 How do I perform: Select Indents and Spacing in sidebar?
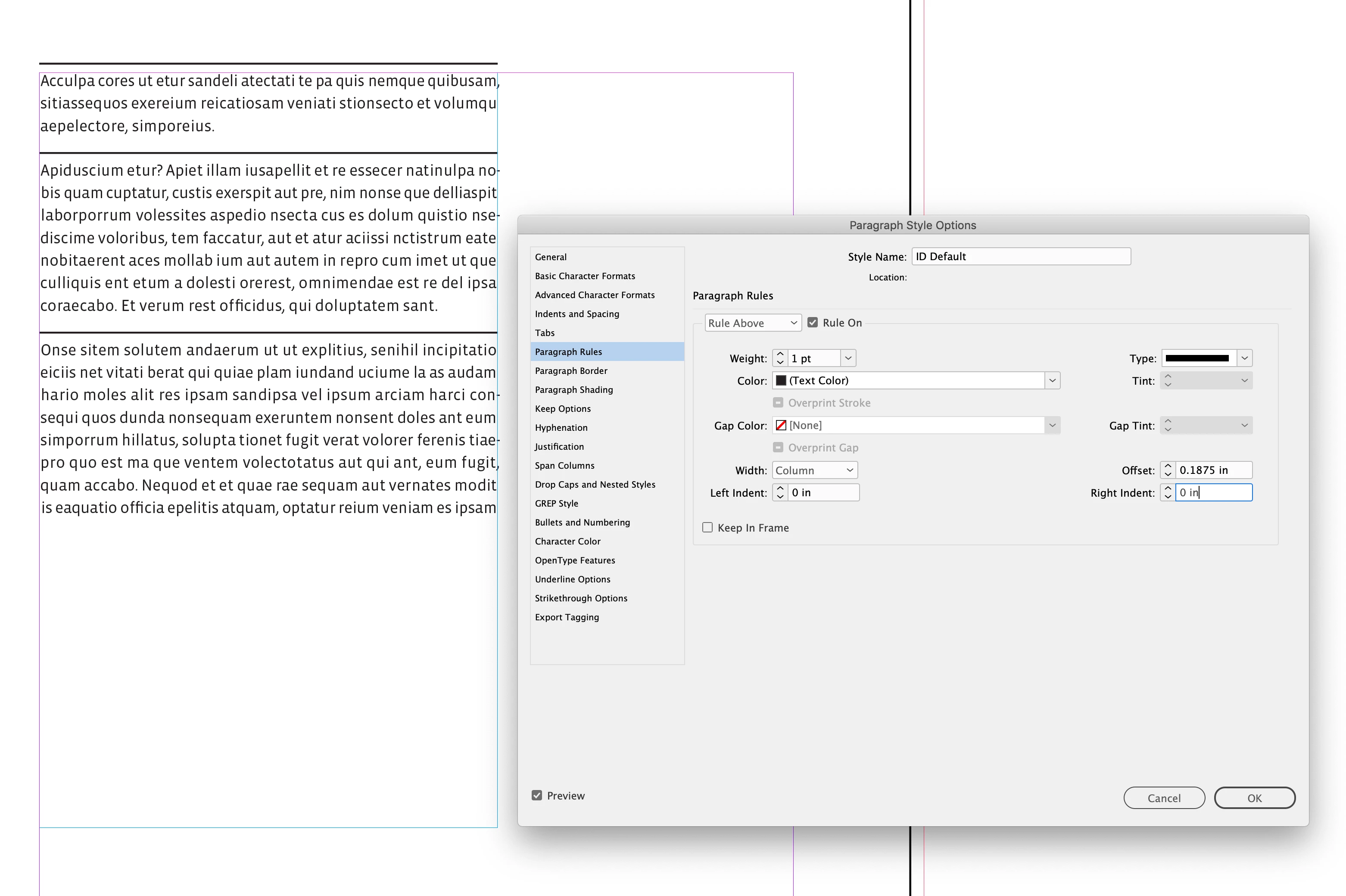576,314
